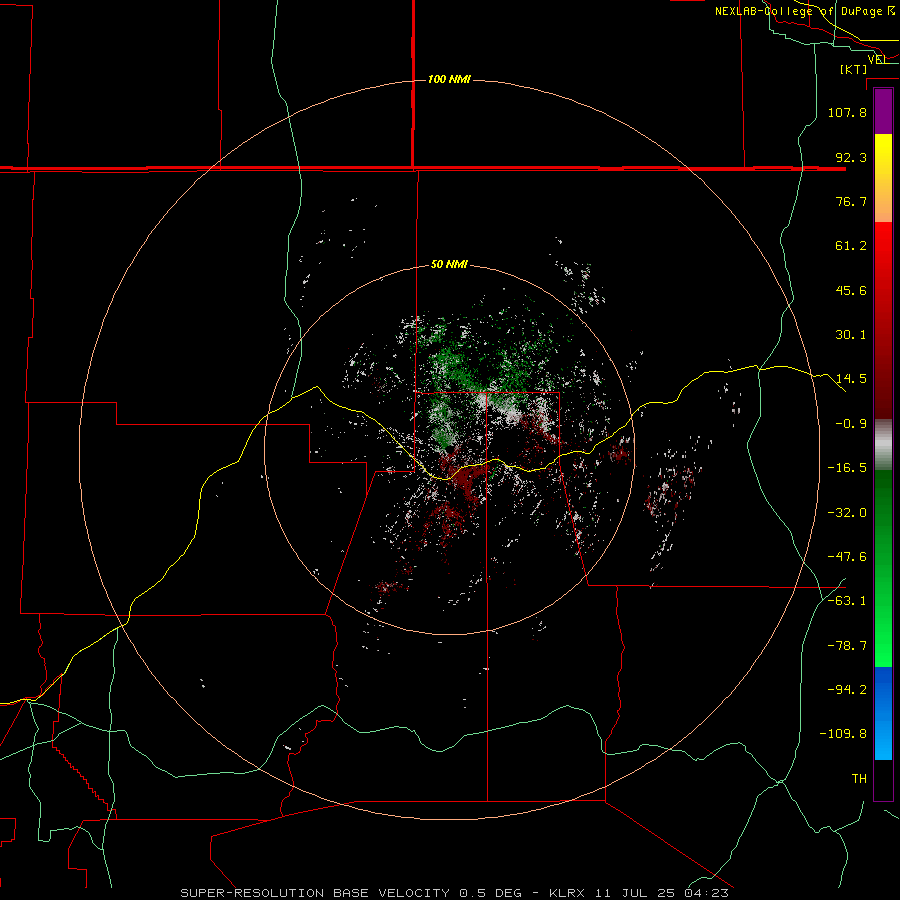Click the 30.1 scale value
This screenshot has width=900, height=900.
pyautogui.click(x=851, y=335)
